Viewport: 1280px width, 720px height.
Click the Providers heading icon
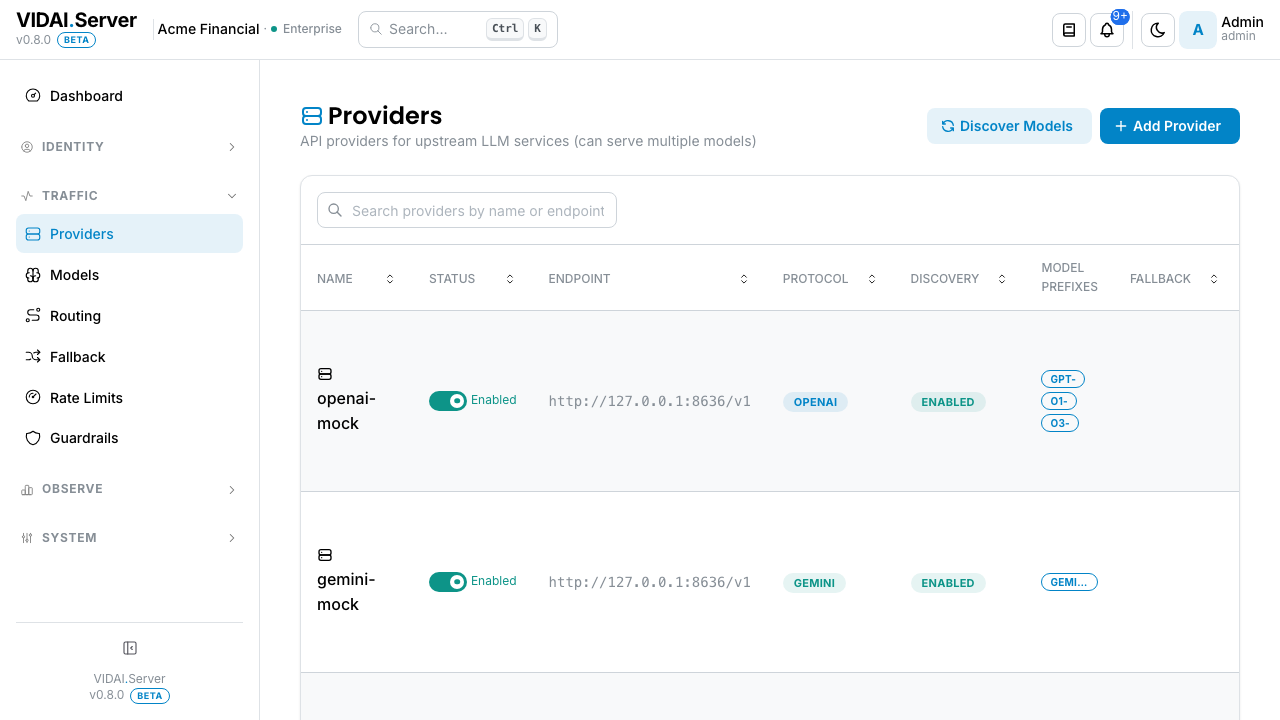pyautogui.click(x=312, y=116)
